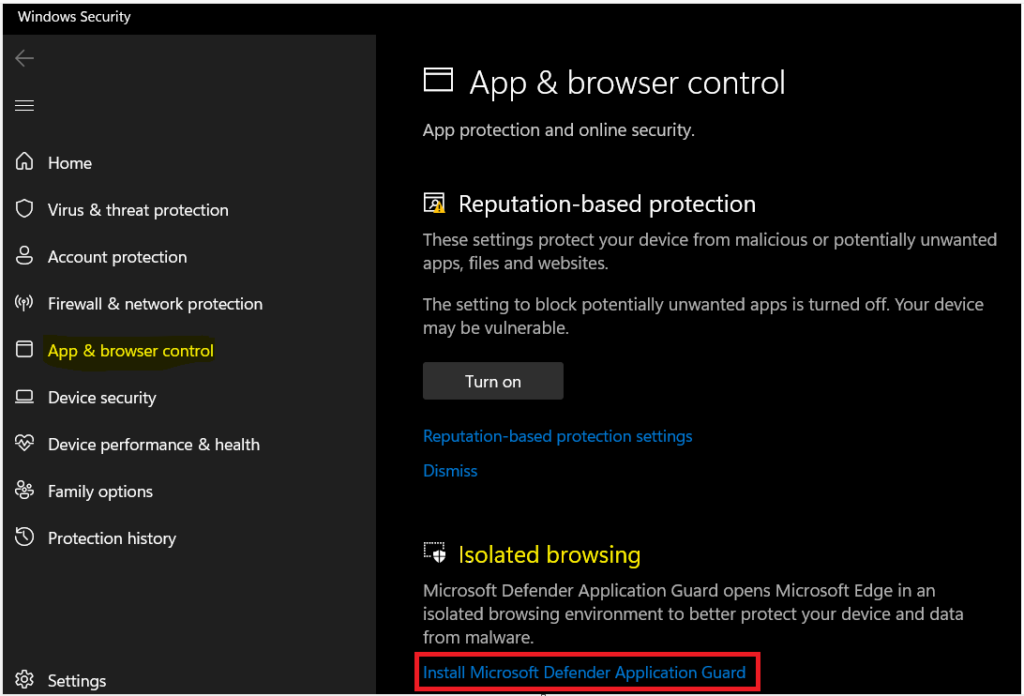Click the Firewall & network protection antenna icon
The image size is (1024, 696).
[x=25, y=303]
